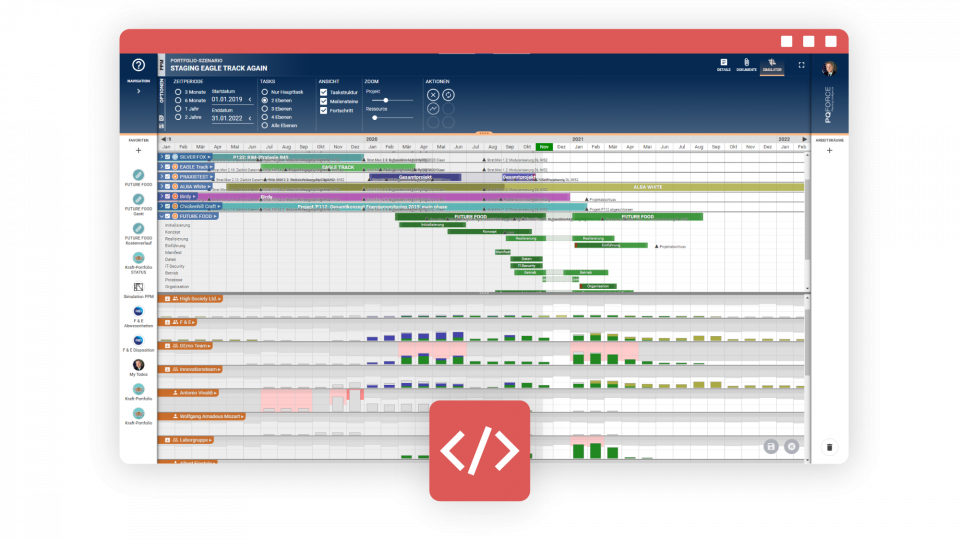Click the vertical Optionen tab
Screen dimensions: 960x540
pyautogui.click(x=162, y=90)
